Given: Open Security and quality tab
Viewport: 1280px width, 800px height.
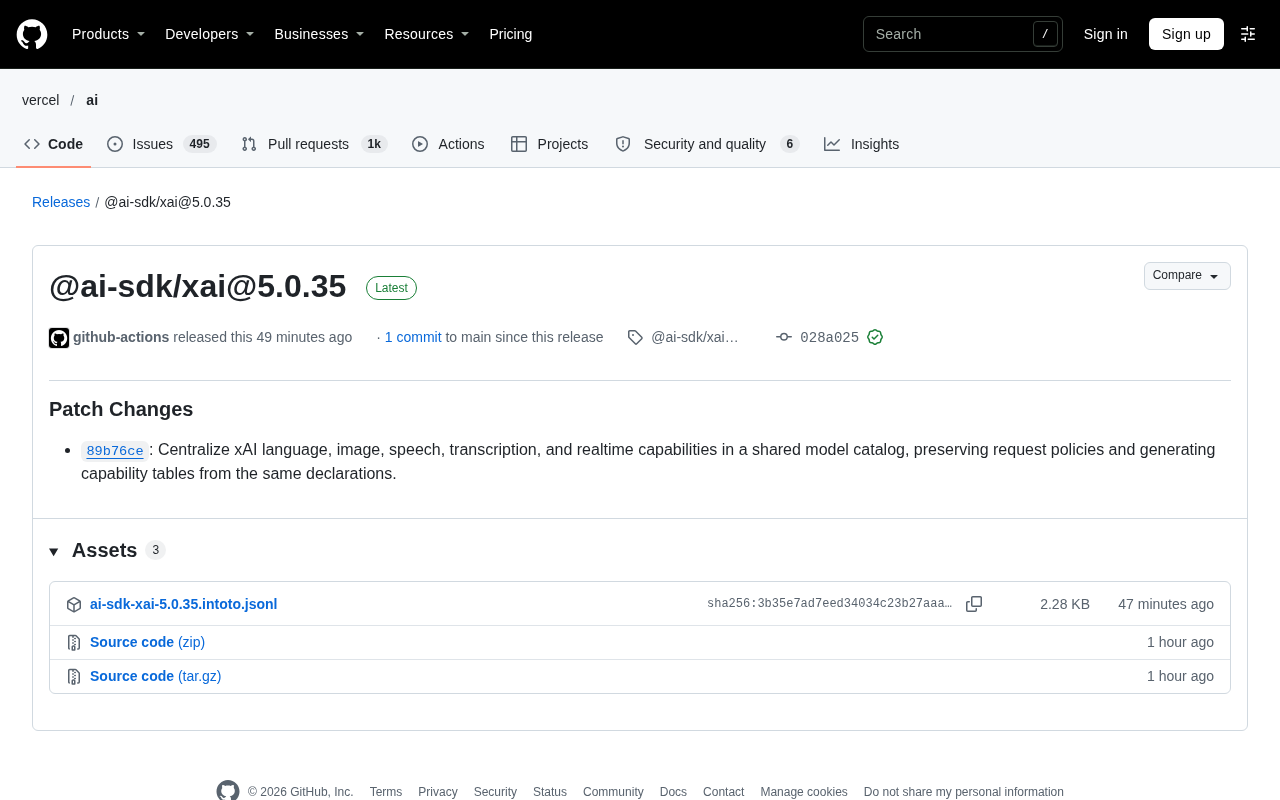Looking at the screenshot, I should (x=707, y=144).
